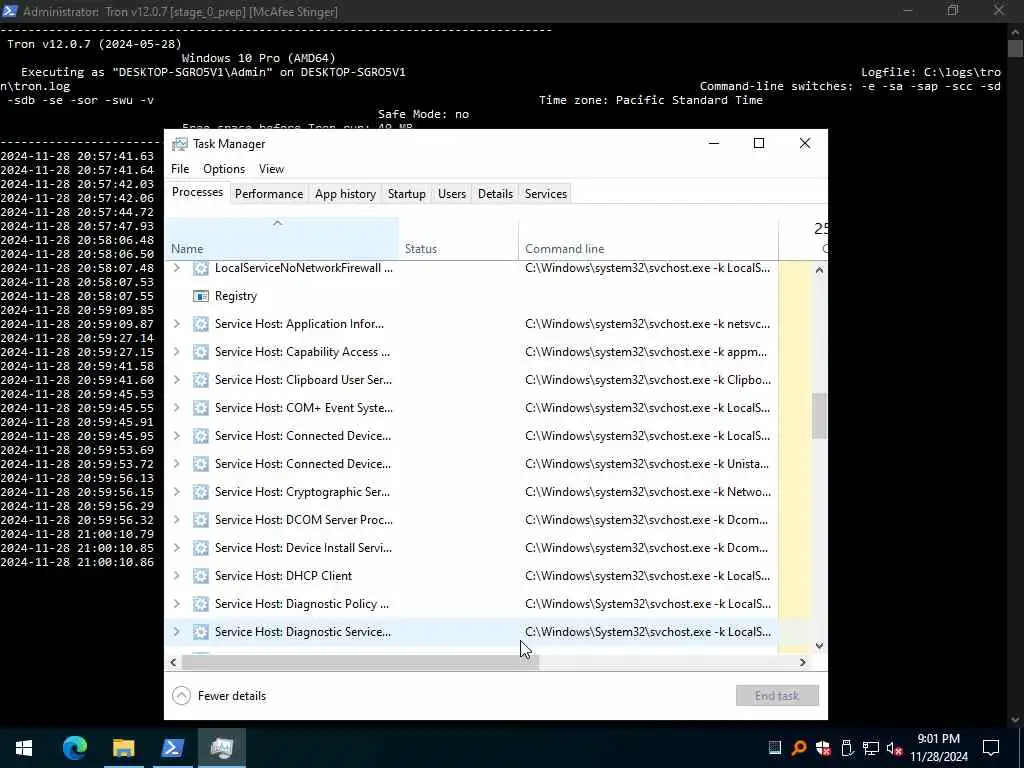The image size is (1024, 768).
Task: Expand Service Host: Application Infor... row
Action: click(176, 324)
